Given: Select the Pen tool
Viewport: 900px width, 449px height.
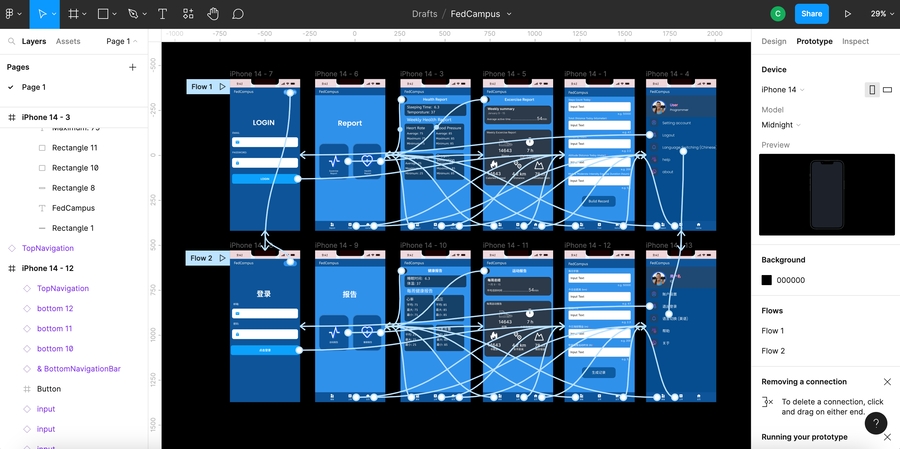Looking at the screenshot, I should pos(132,14).
